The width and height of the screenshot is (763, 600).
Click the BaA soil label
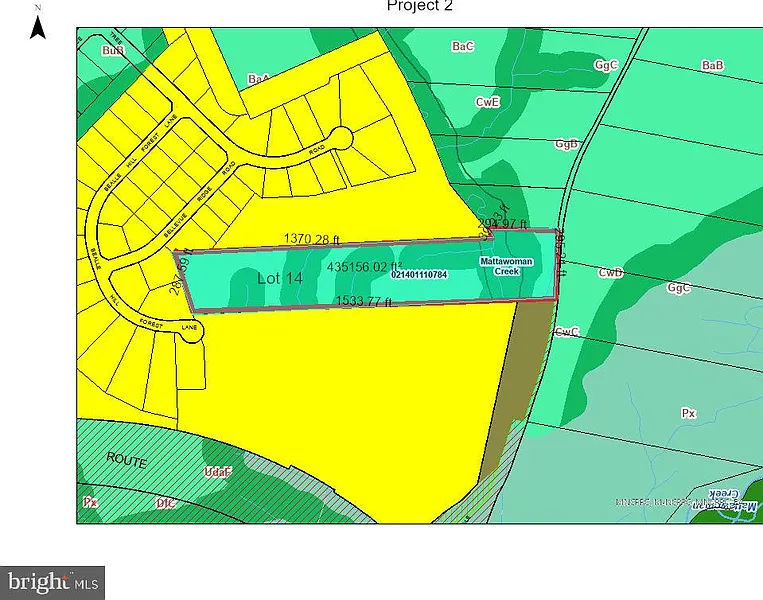tap(258, 78)
